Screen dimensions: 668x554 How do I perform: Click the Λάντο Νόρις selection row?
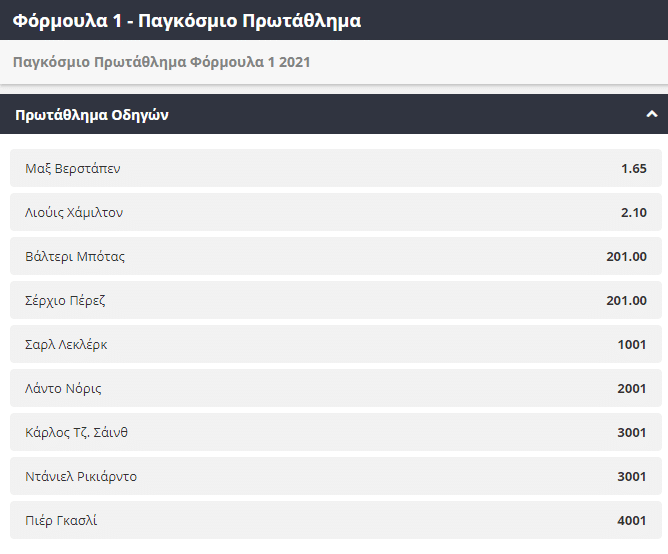tap(335, 388)
